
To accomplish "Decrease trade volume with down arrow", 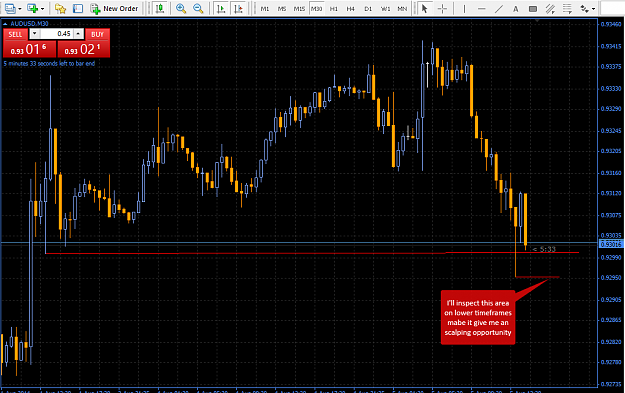I will 34,34.
